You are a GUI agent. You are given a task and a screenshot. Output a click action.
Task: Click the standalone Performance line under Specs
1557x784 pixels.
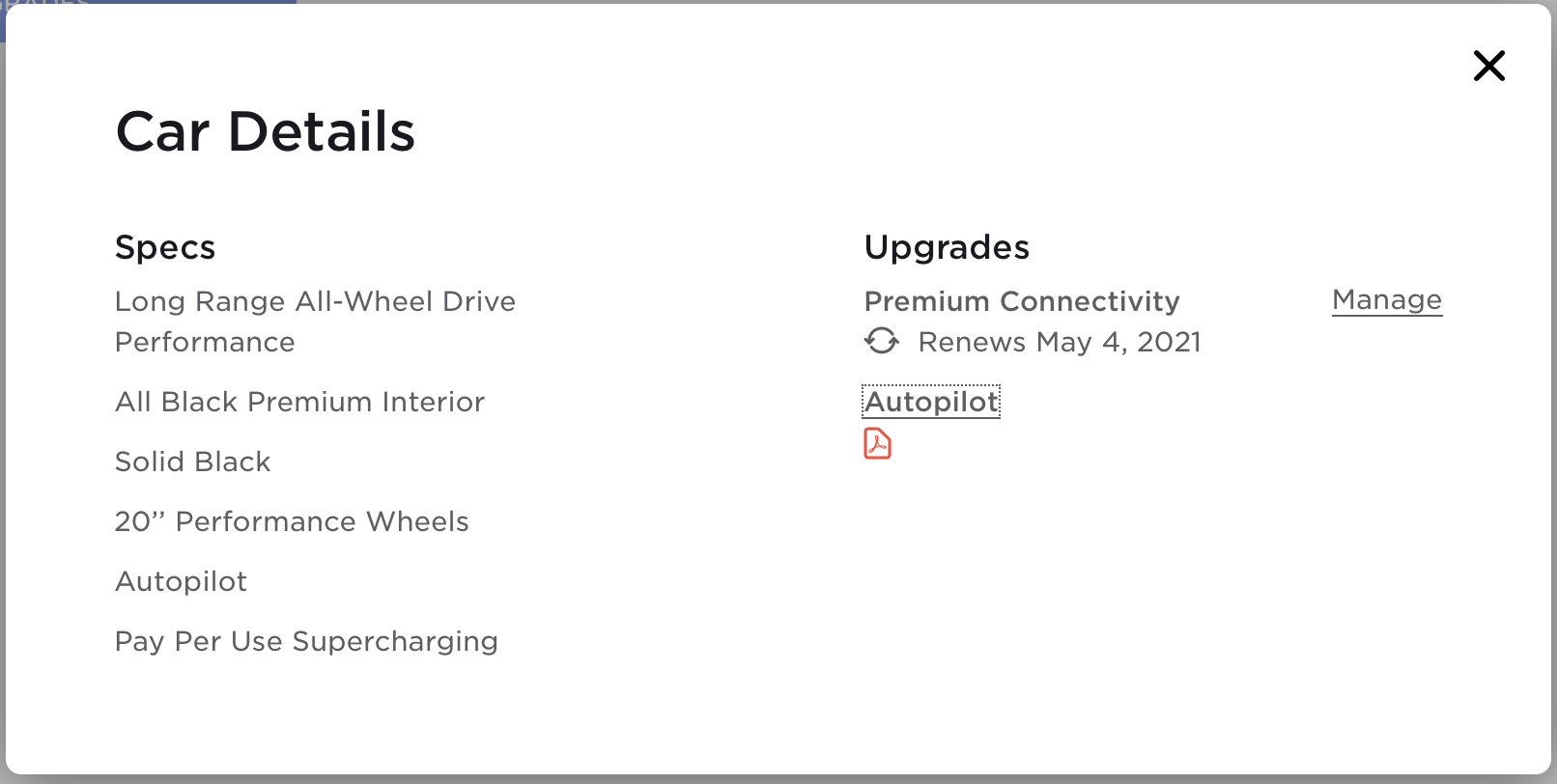coord(205,342)
